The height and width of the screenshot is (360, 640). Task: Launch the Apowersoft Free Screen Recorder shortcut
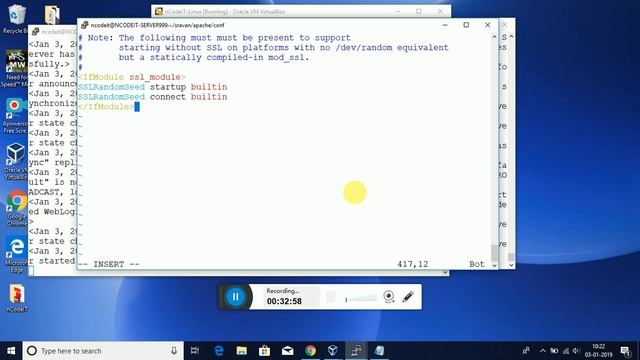pos(16,116)
